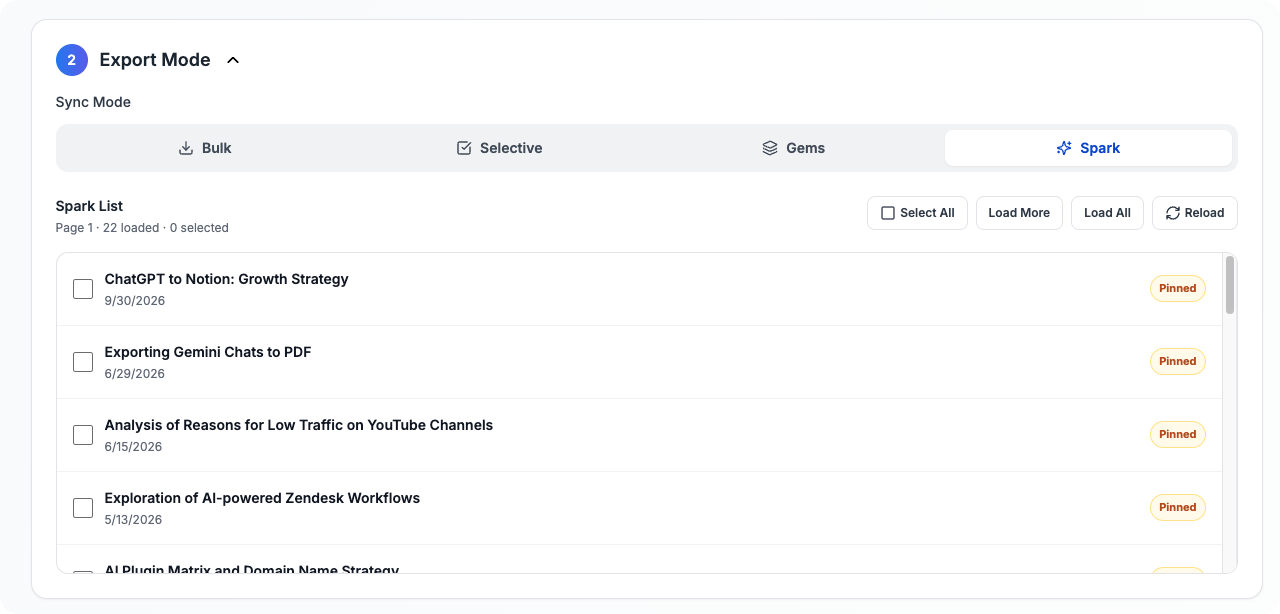Viewport: 1280px width, 614px height.
Task: Tick checkbox for Exporting Gemini Chats to PDF
Action: (83, 362)
